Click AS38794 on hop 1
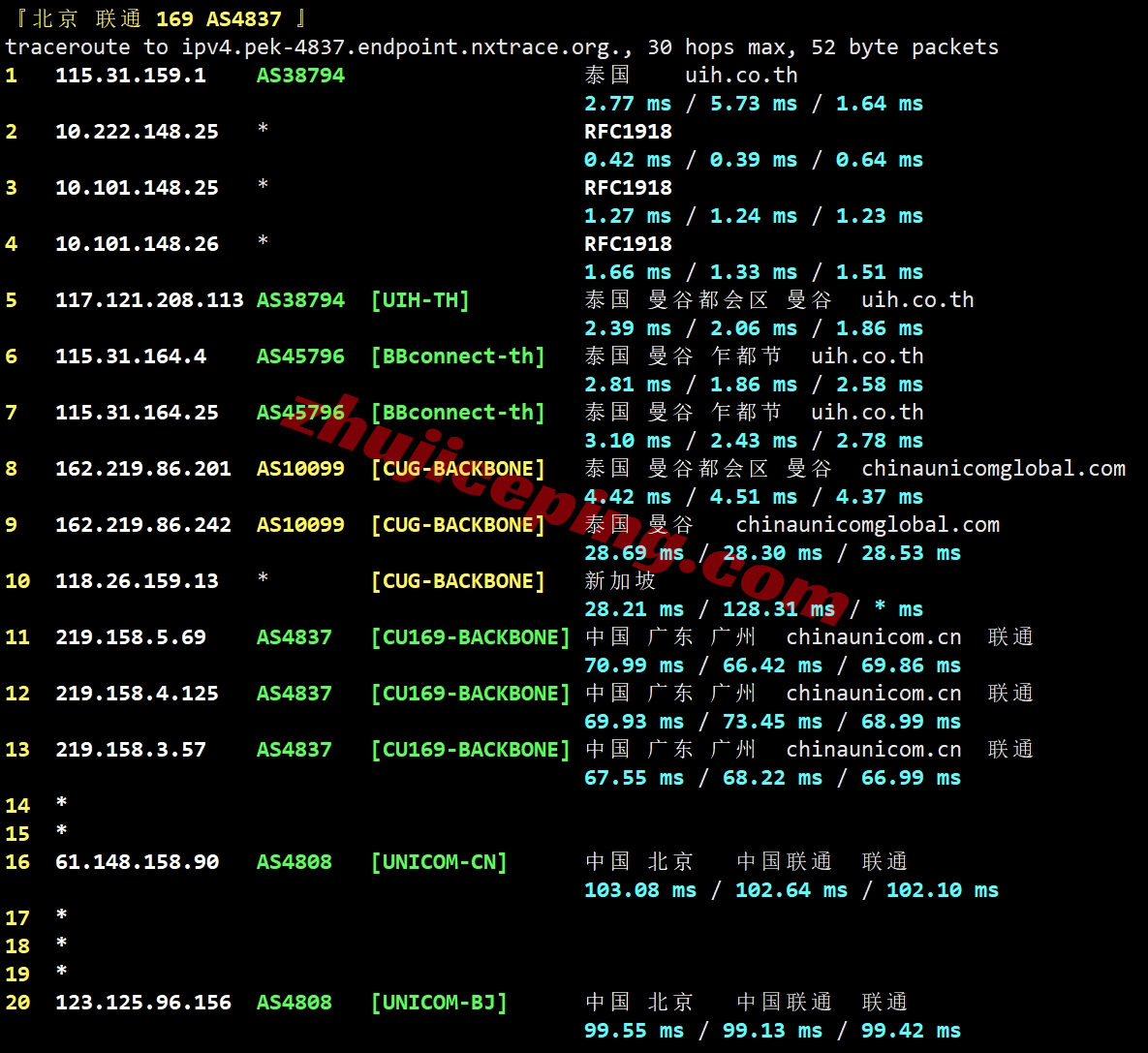This screenshot has height=1053, width=1148. 300,76
